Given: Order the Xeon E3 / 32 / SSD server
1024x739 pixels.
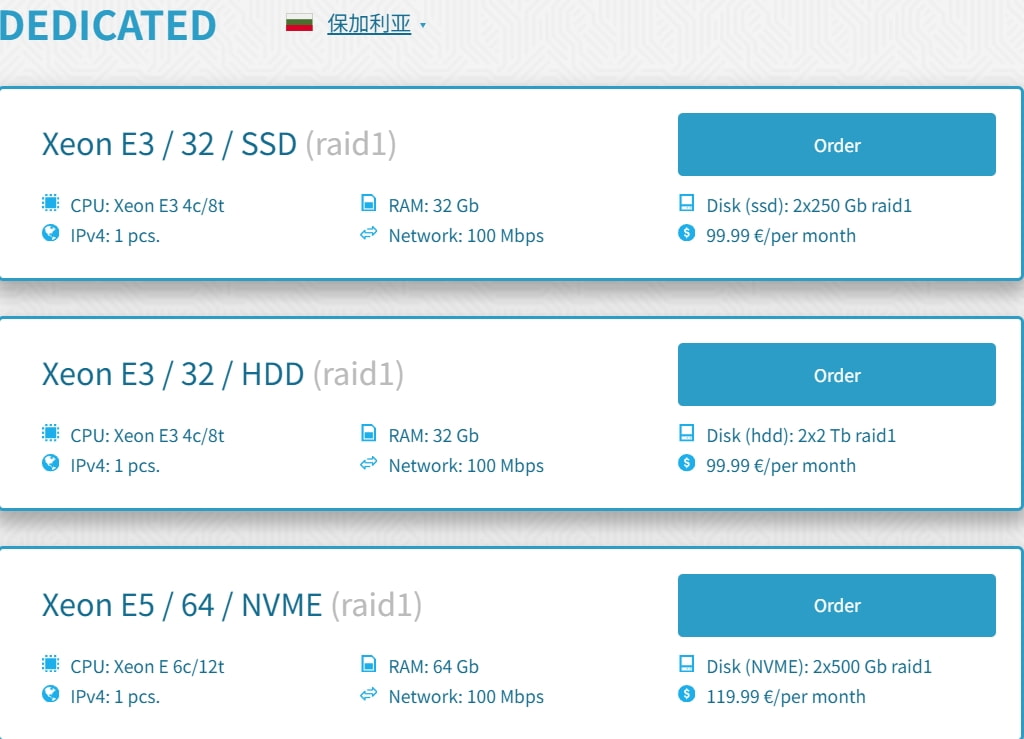Looking at the screenshot, I should [836, 145].
